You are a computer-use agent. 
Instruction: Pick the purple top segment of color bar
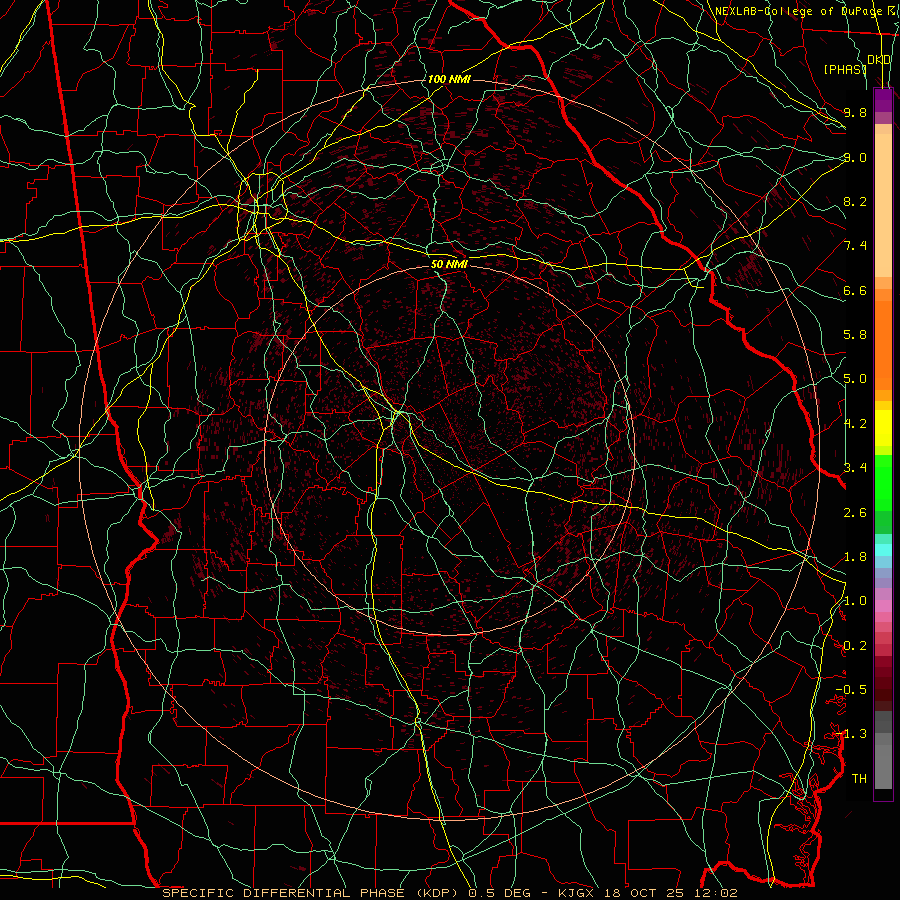(x=883, y=101)
